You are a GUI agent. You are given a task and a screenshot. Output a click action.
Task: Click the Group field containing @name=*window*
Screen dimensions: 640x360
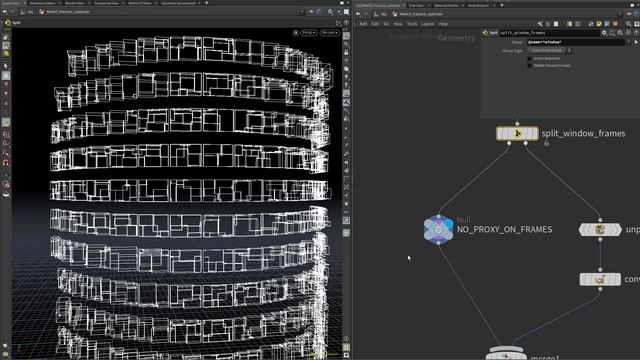click(x=576, y=42)
